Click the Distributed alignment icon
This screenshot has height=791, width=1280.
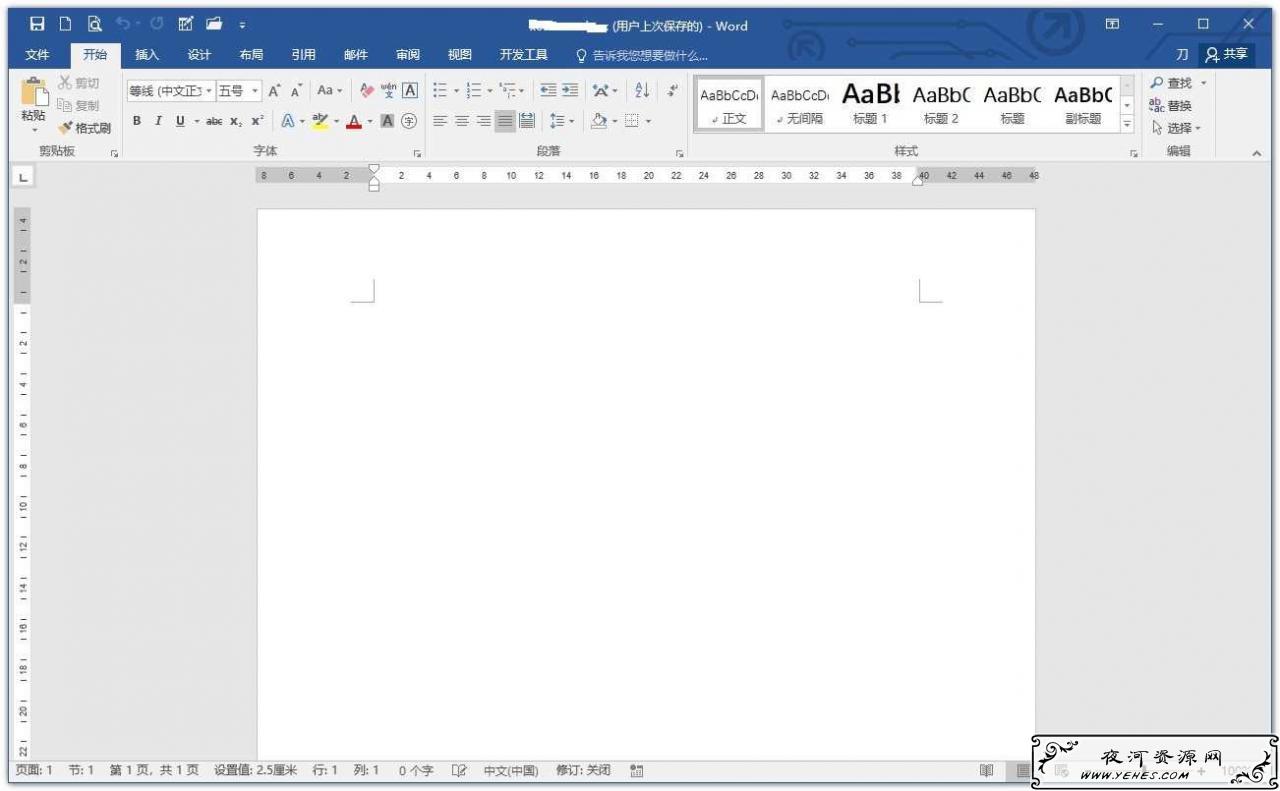(527, 121)
